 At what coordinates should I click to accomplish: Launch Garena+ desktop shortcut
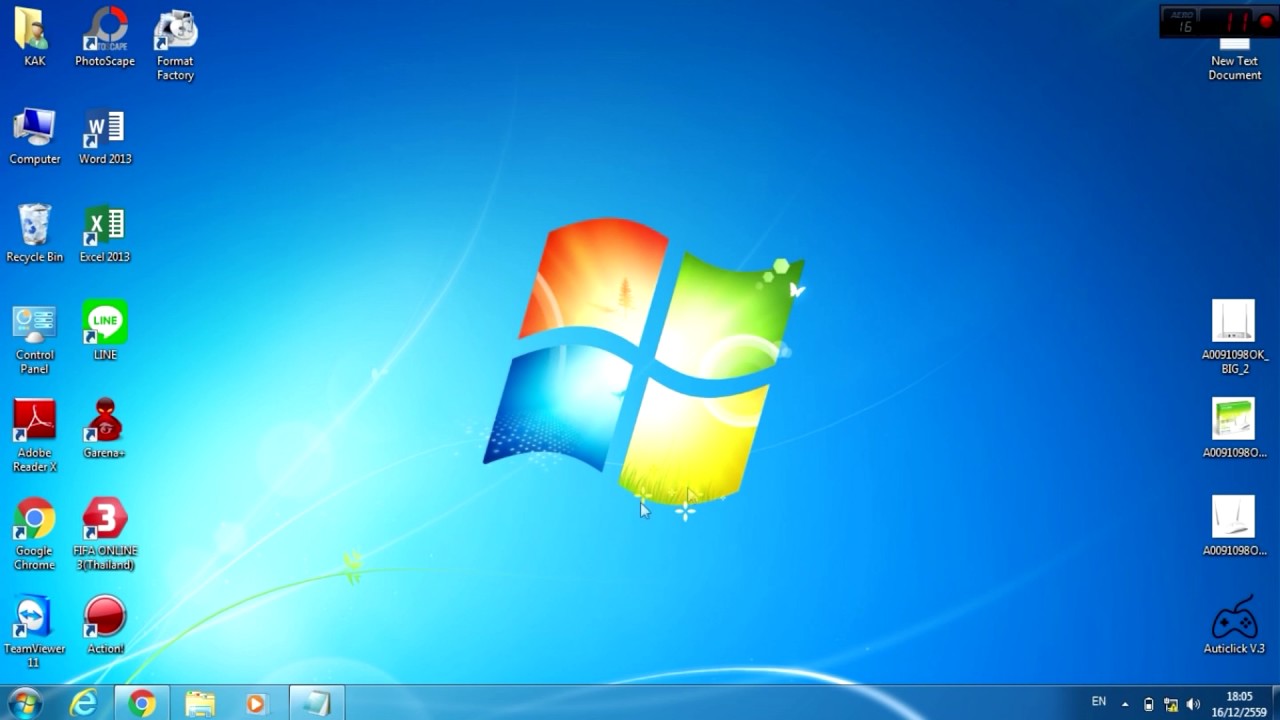[105, 428]
